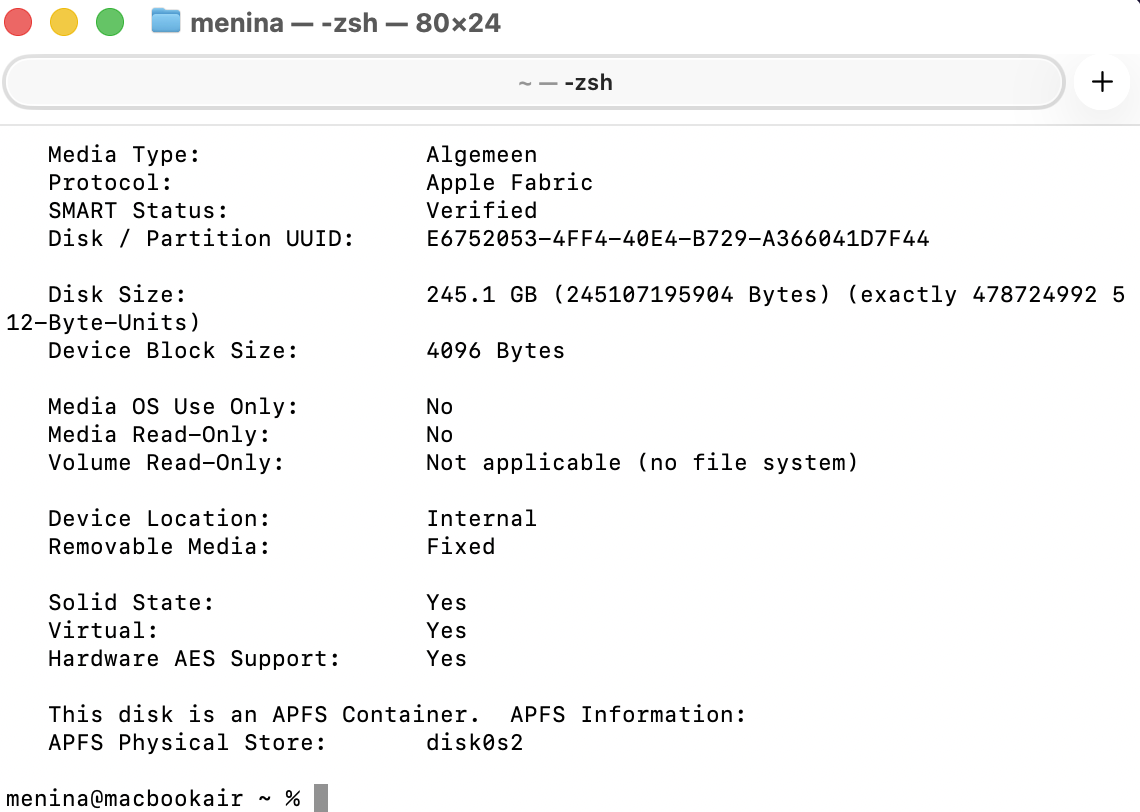
Task: Click the "Hardware AES Support:" label
Action: coord(194,659)
